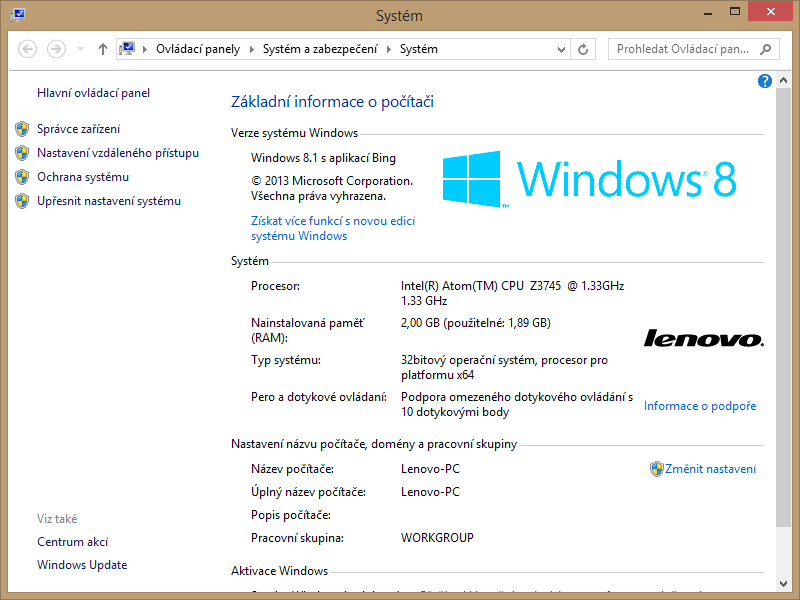Select the Ovládací panely breadcrumb

pos(197,49)
